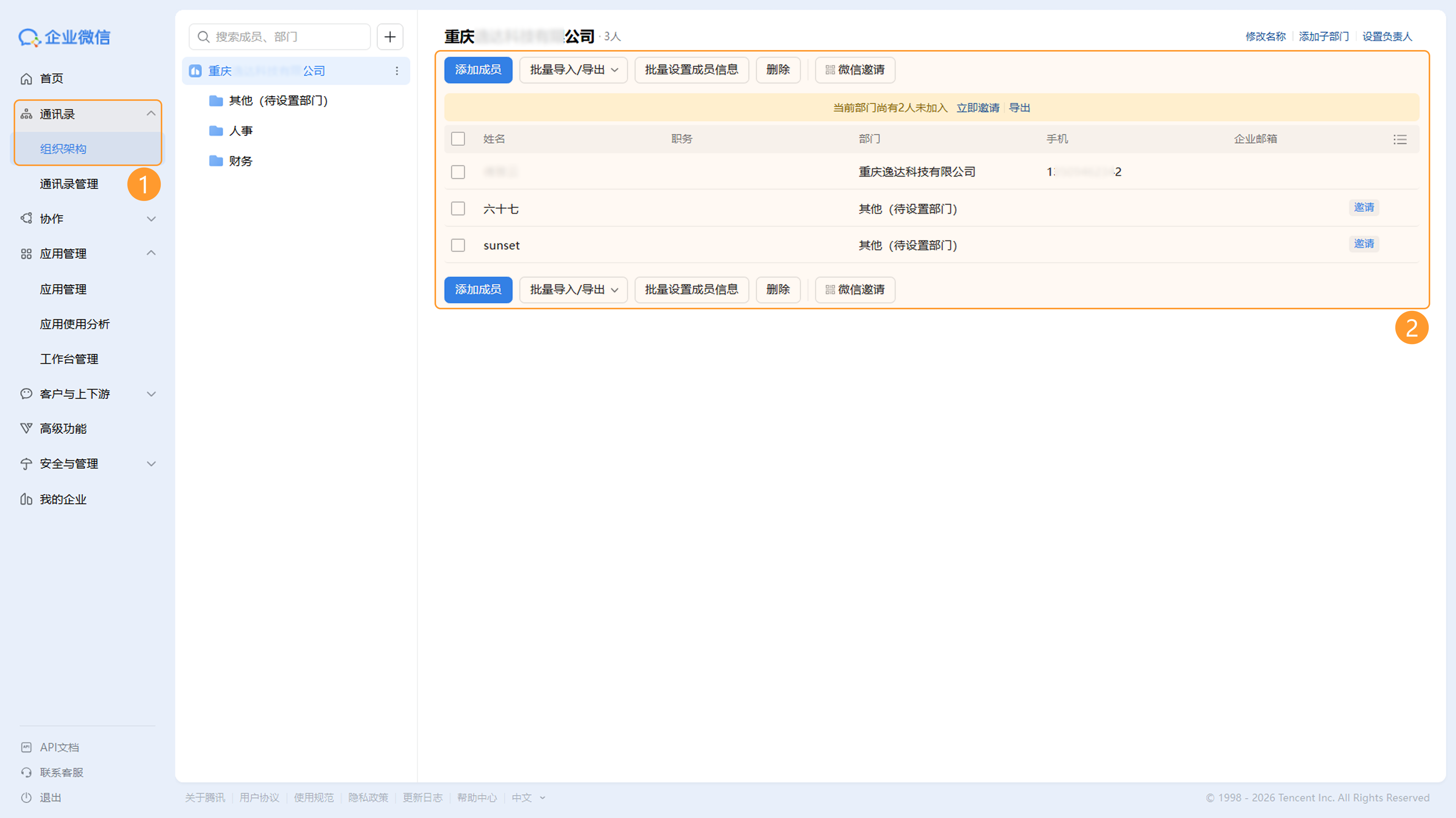1456x818 pixels.
Task: Open the three-dot menu for company row
Action: click(x=397, y=71)
